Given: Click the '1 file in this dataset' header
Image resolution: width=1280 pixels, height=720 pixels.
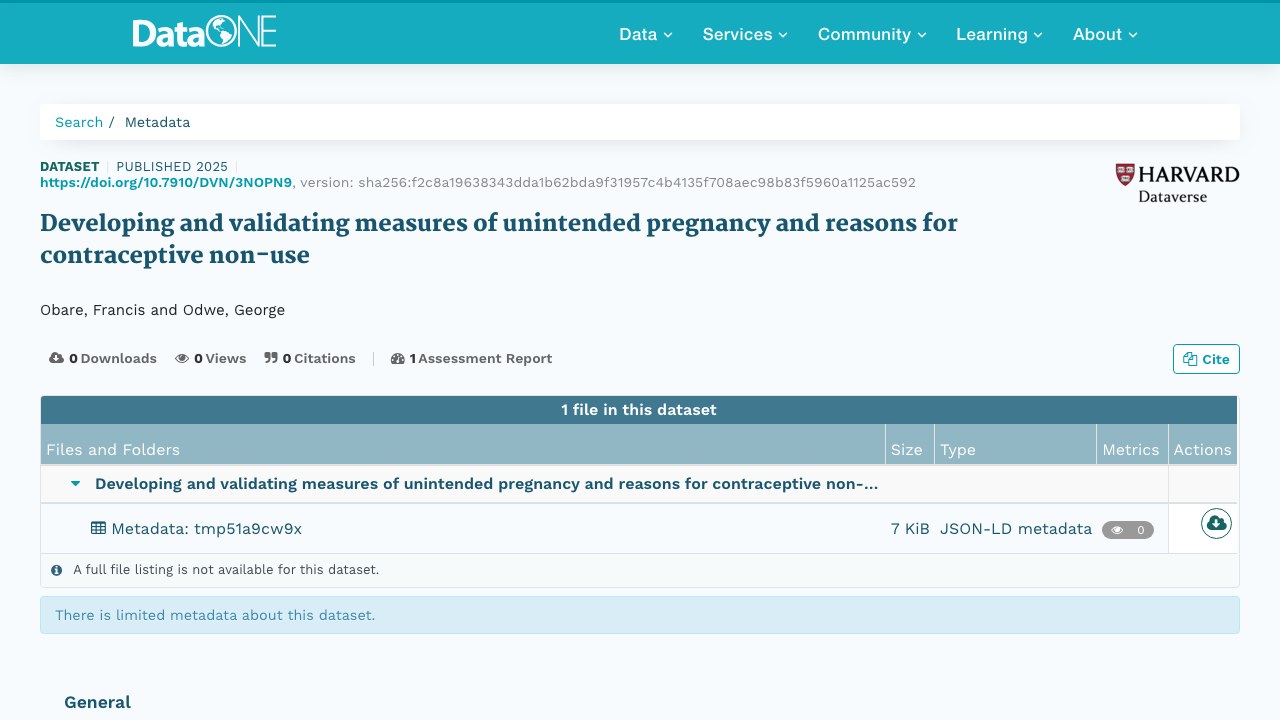Looking at the screenshot, I should tap(639, 410).
